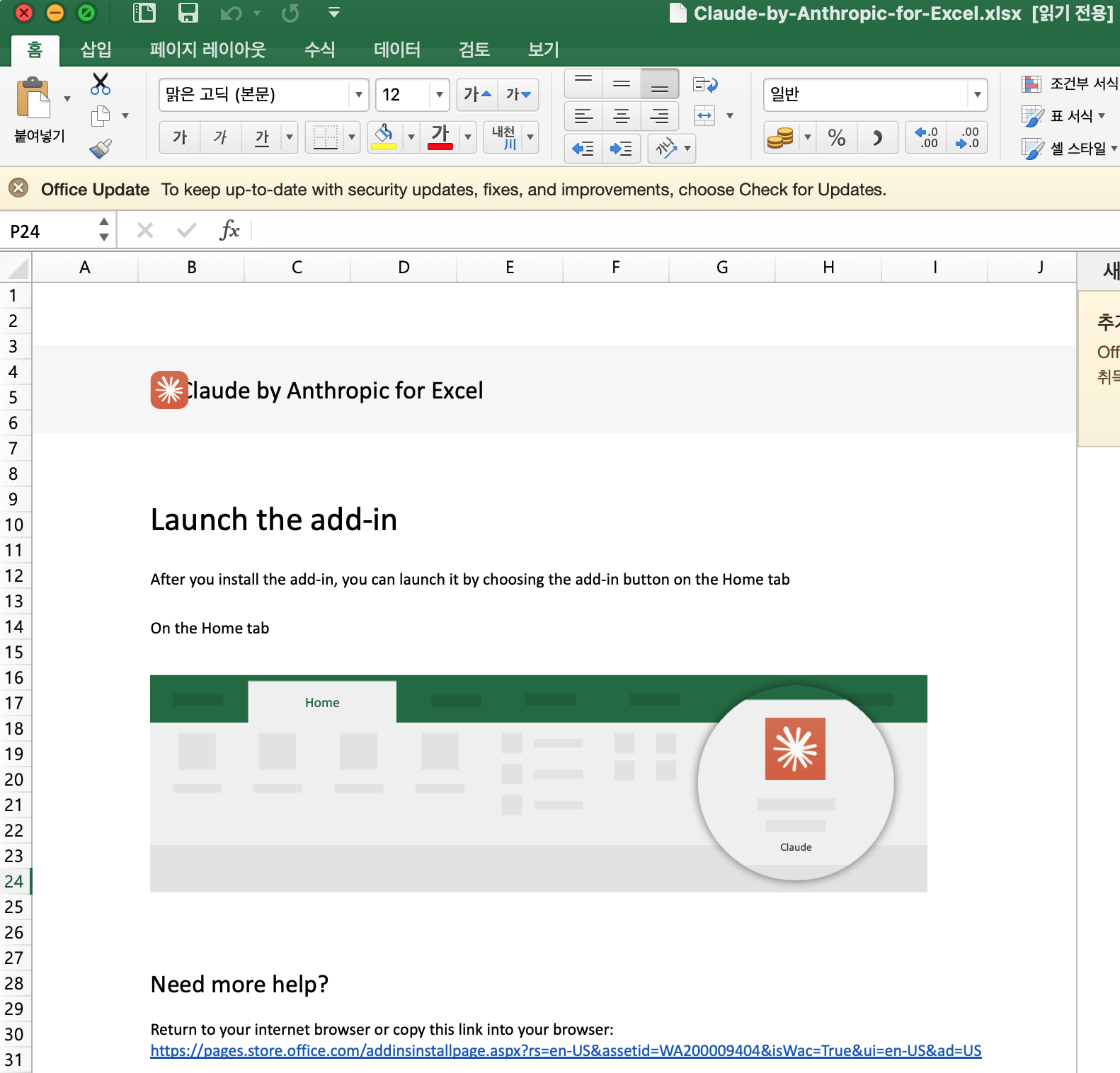
Task: Click the select-all corner triangle
Action: 16,268
